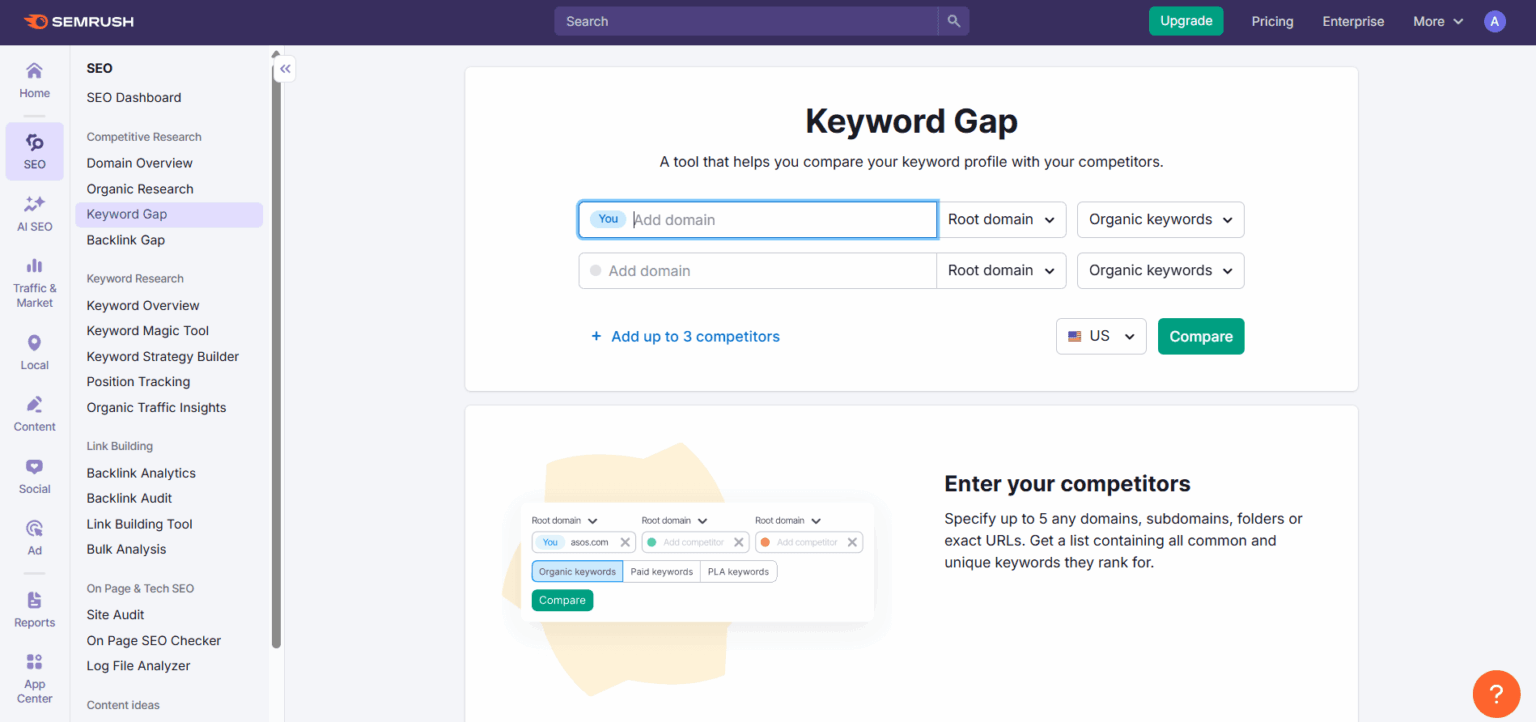The height and width of the screenshot is (722, 1536).
Task: Click the green Compare button
Action: (1201, 337)
